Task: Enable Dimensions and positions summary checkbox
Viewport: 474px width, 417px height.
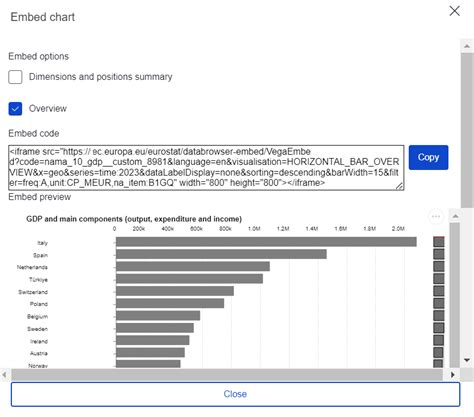Action: [x=15, y=77]
